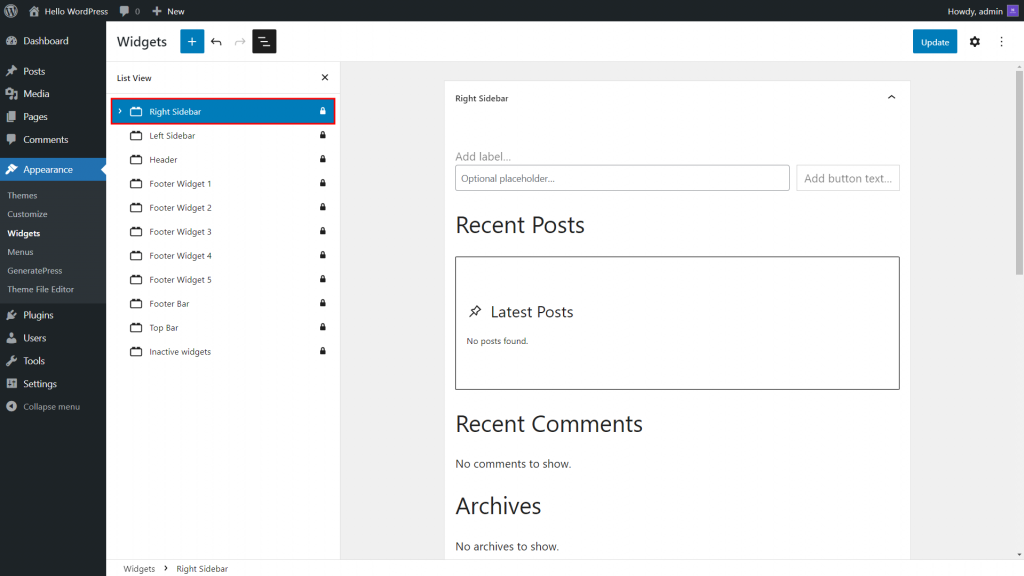
Task: Toggle the Document Overview list icon
Action: 263,41
